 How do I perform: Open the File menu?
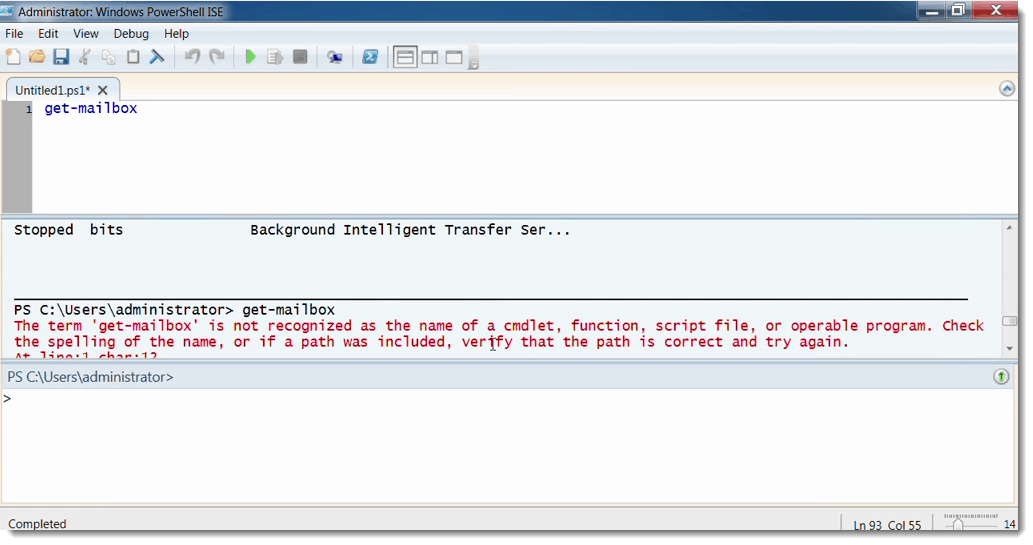coord(14,34)
